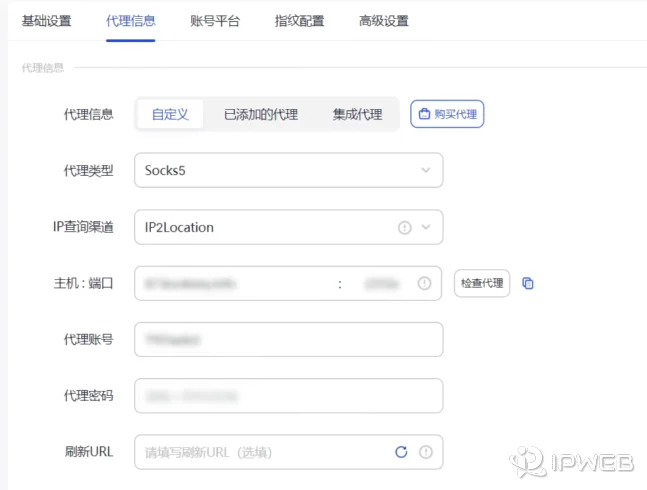This screenshot has width=647, height=490.
Task: Focus the 代理账号 input field
Action: (288, 339)
